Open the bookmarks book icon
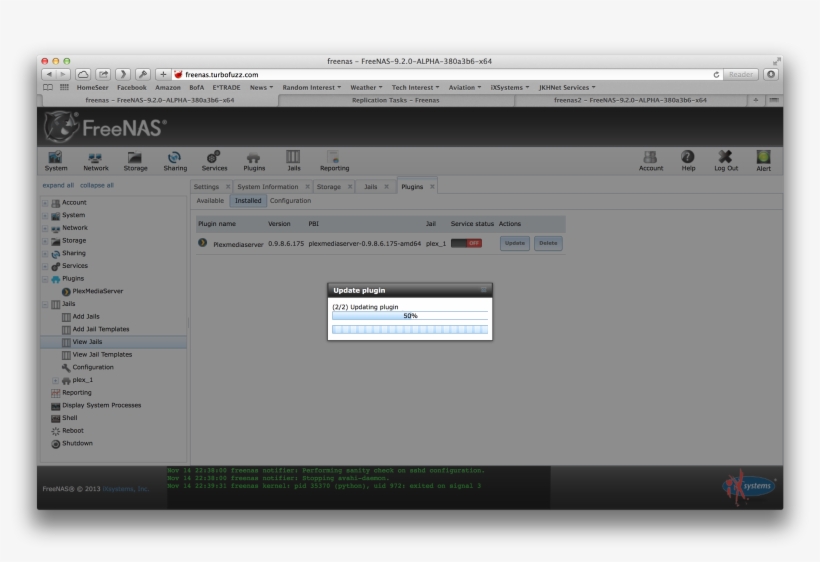The image size is (820, 562). pos(48,87)
